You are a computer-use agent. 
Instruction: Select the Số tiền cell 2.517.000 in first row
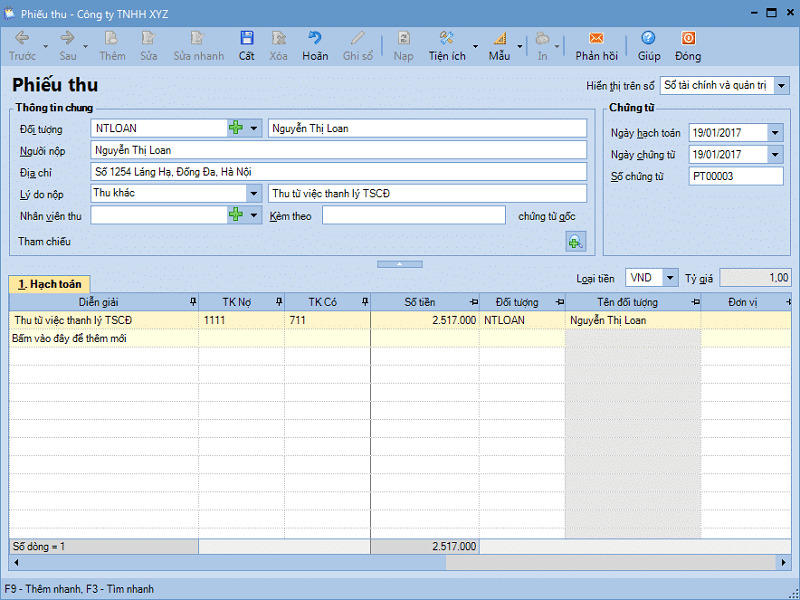click(425, 320)
